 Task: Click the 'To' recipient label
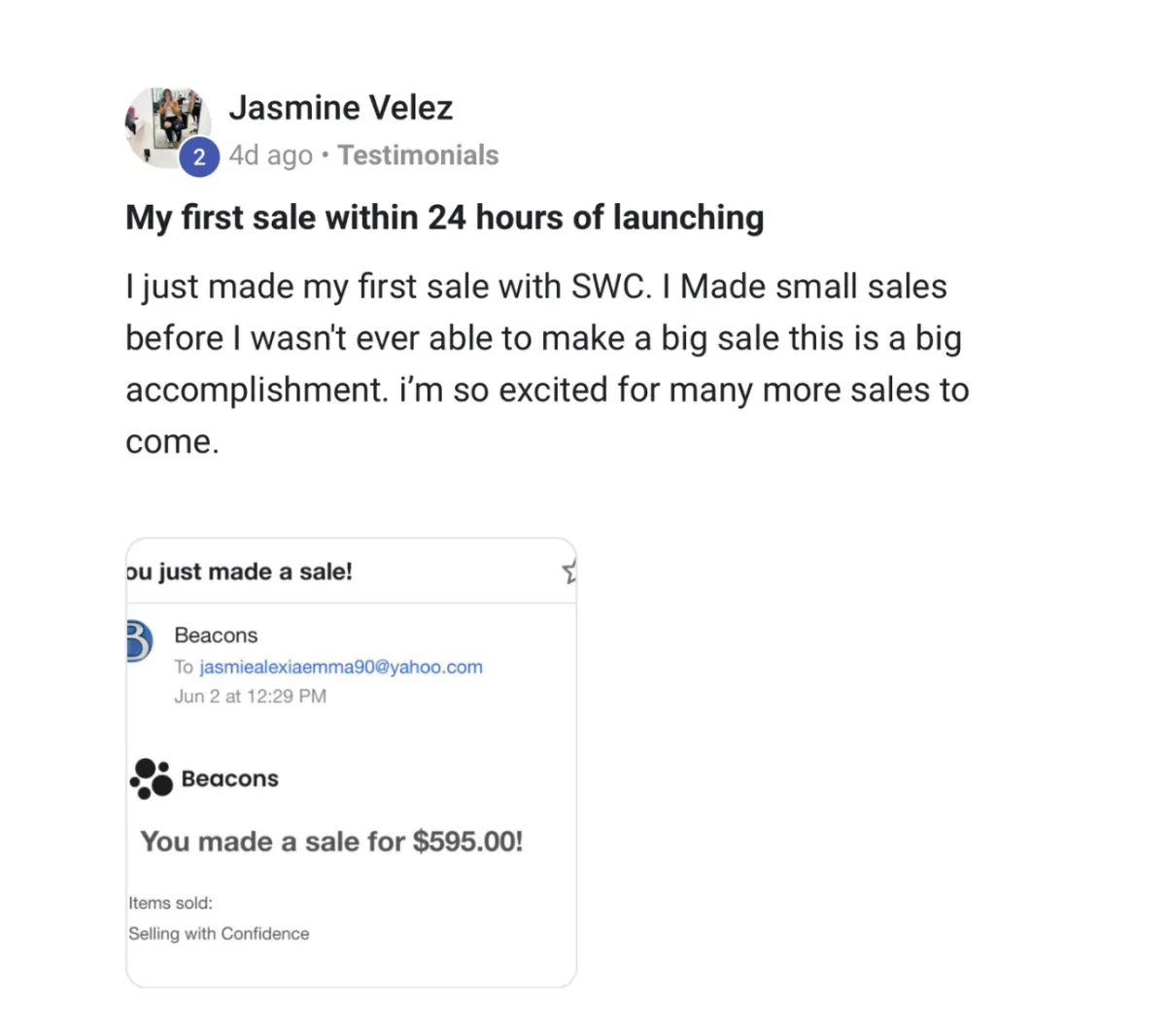tap(184, 667)
